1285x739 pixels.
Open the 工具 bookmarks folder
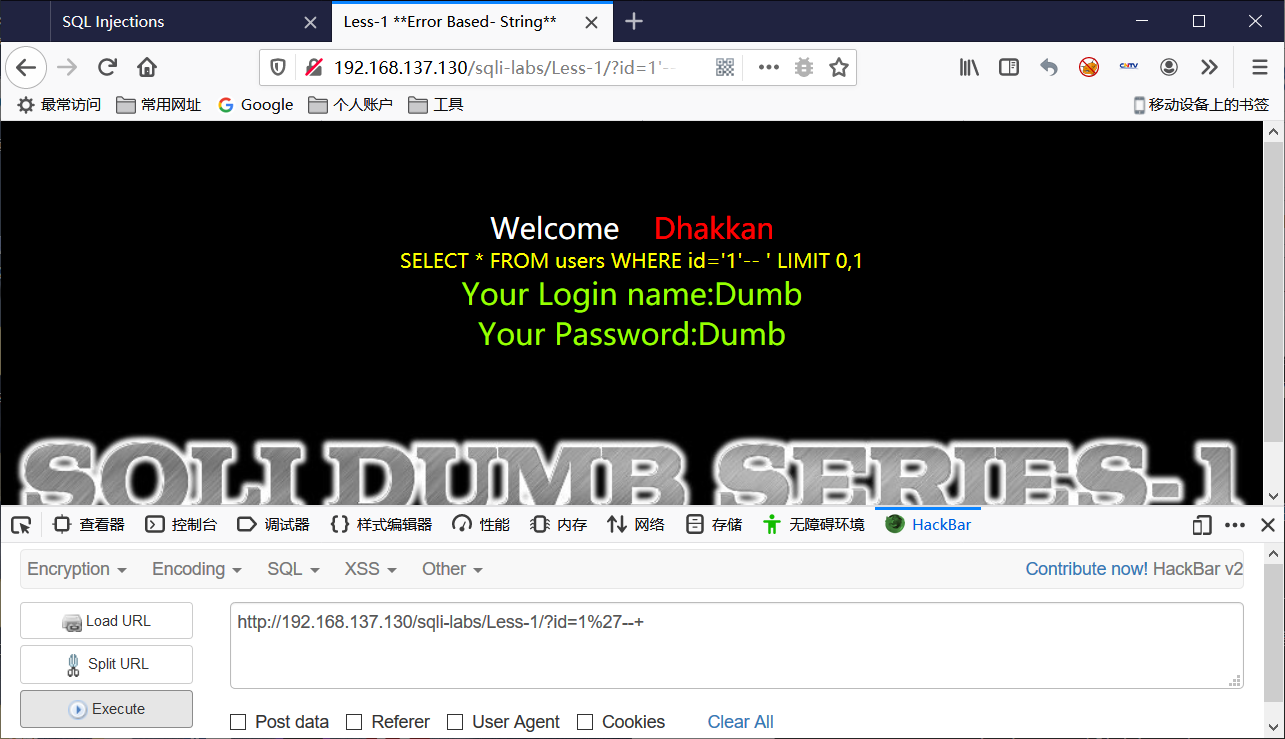(x=436, y=105)
